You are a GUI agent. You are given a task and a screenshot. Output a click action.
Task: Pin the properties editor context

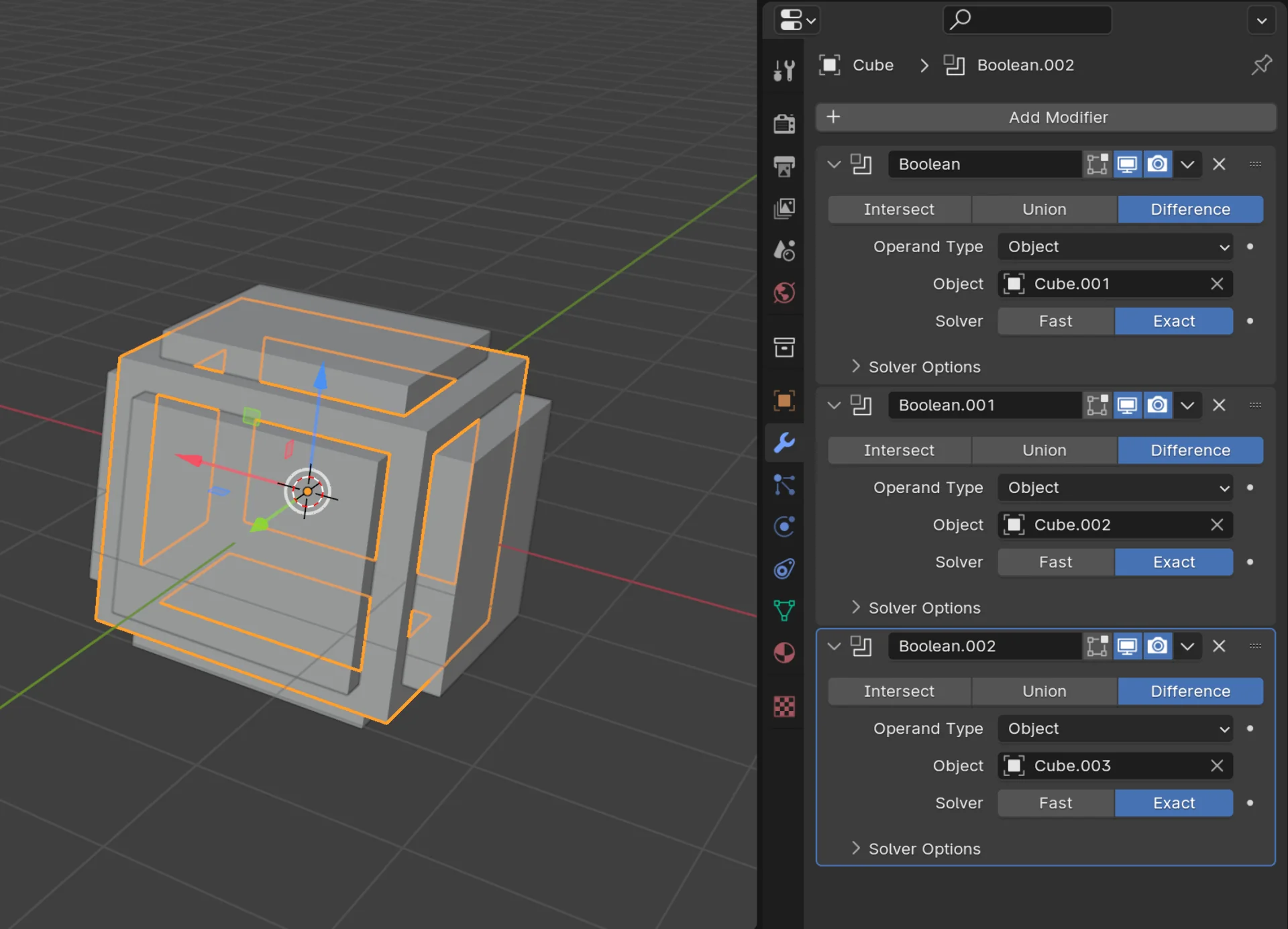click(x=1261, y=65)
